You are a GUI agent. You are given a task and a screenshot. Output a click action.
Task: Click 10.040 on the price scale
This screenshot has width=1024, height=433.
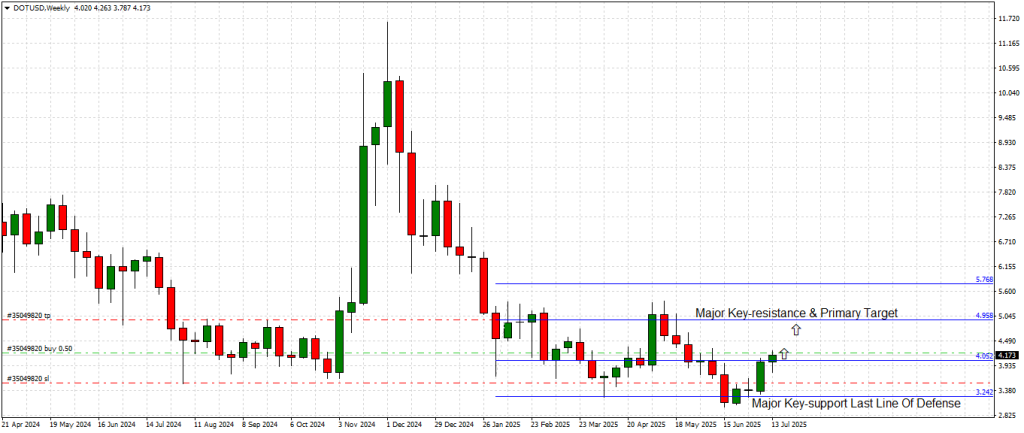(x=1009, y=94)
